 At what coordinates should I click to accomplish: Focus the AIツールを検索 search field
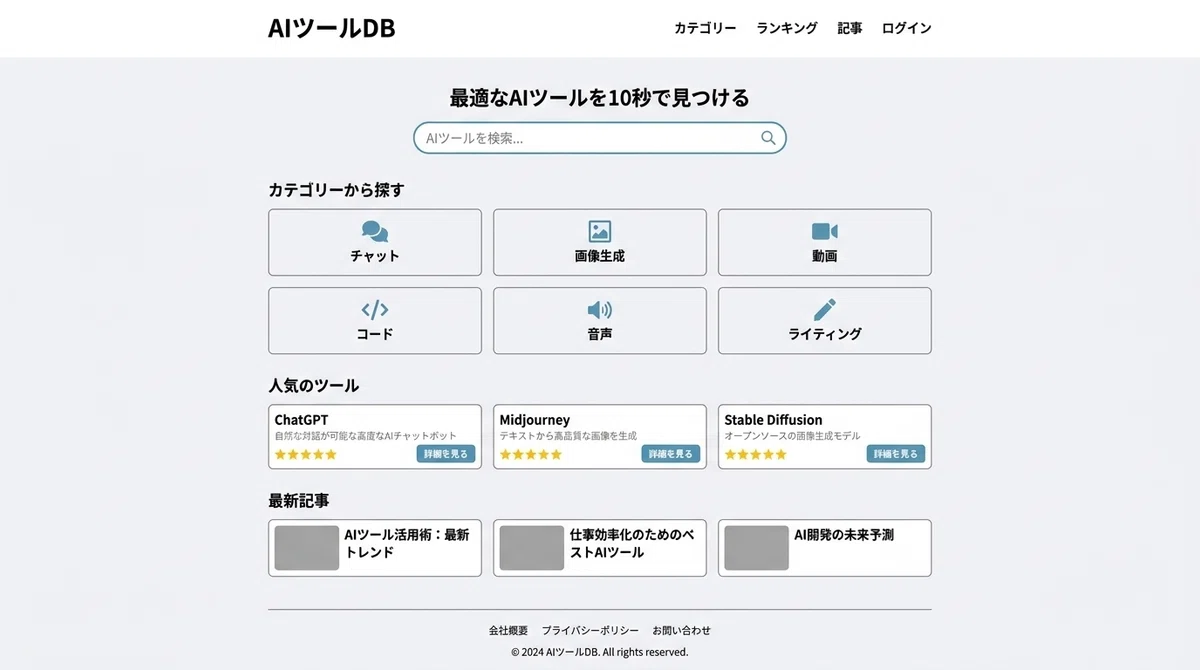600,138
